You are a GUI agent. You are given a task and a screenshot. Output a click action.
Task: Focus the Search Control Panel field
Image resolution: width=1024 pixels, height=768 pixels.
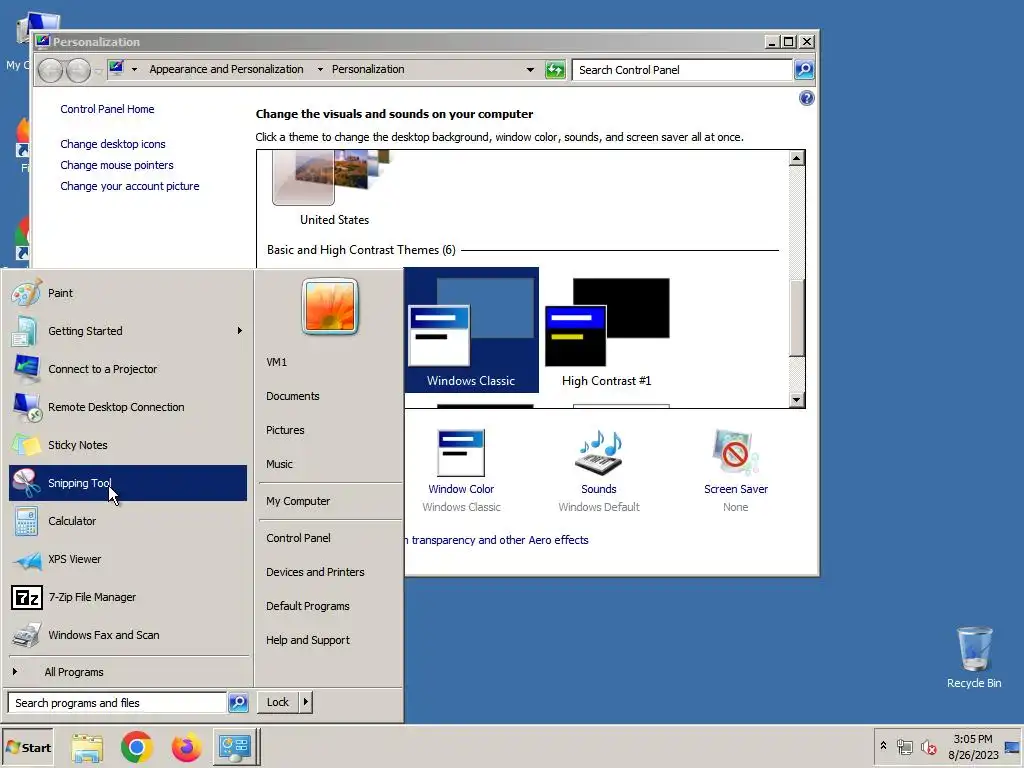[x=682, y=70]
